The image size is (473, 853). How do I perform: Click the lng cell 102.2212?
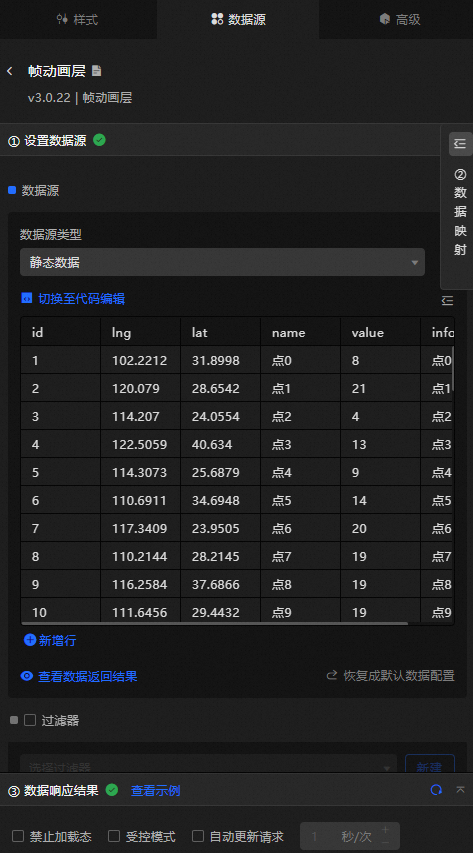[140, 360]
